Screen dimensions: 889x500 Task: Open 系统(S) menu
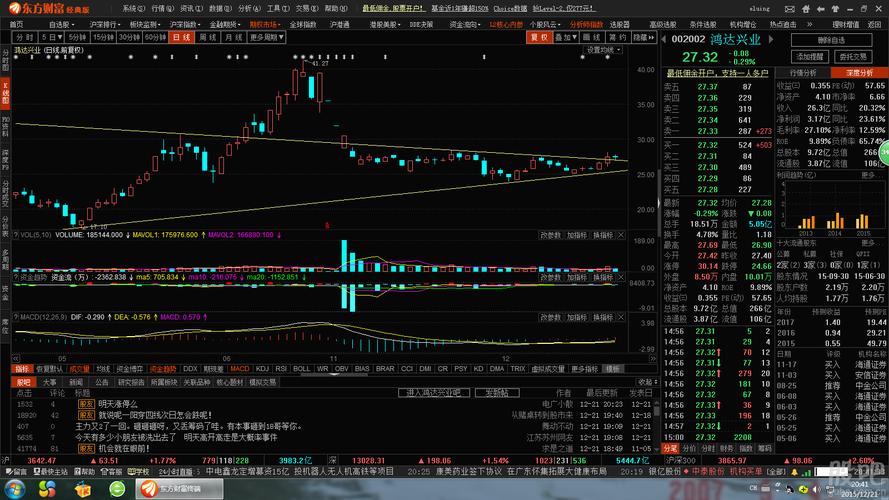tap(134, 9)
